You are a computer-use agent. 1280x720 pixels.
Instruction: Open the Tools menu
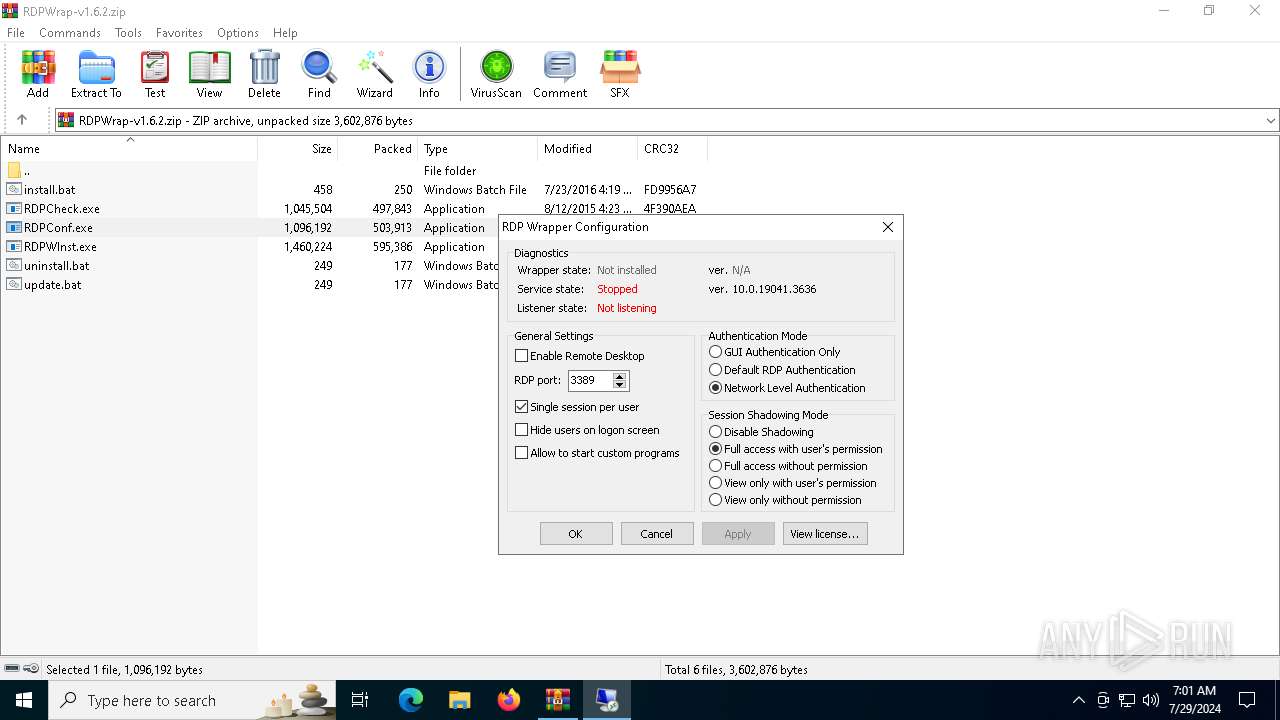click(128, 32)
